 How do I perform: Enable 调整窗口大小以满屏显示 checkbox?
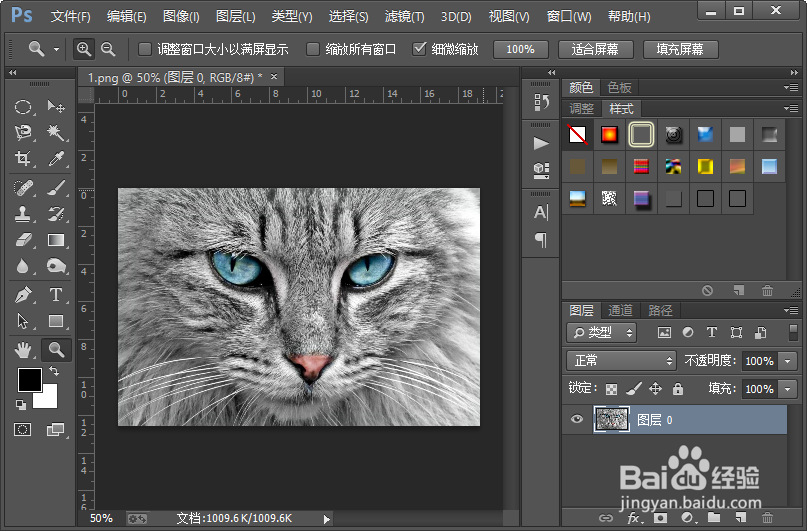point(145,49)
